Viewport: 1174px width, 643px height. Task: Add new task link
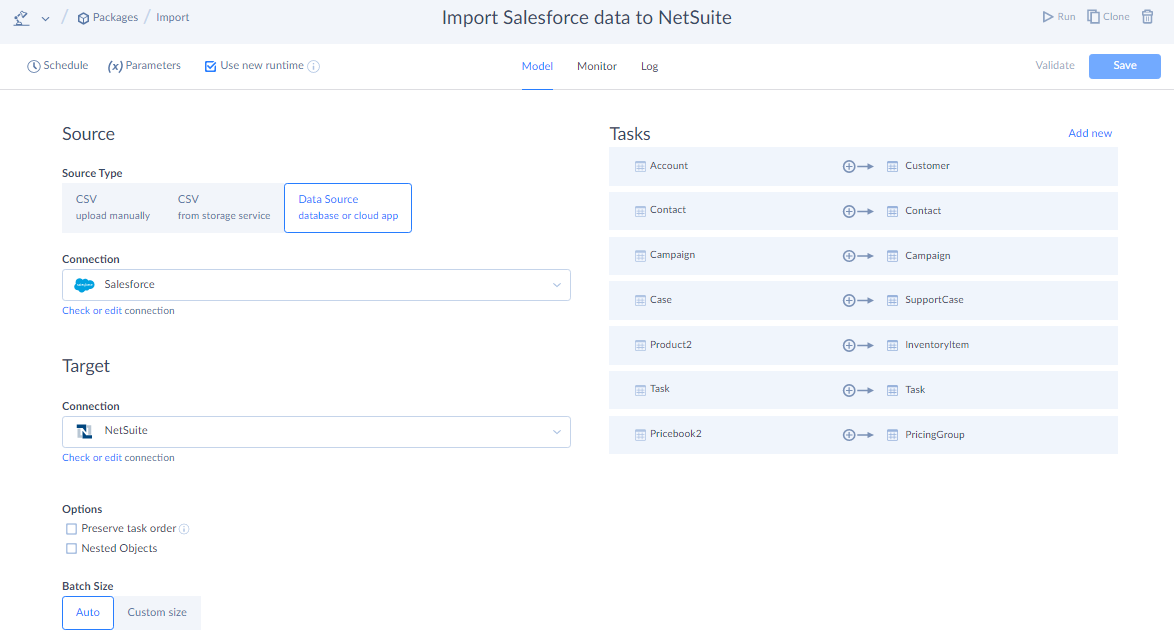coord(1089,133)
